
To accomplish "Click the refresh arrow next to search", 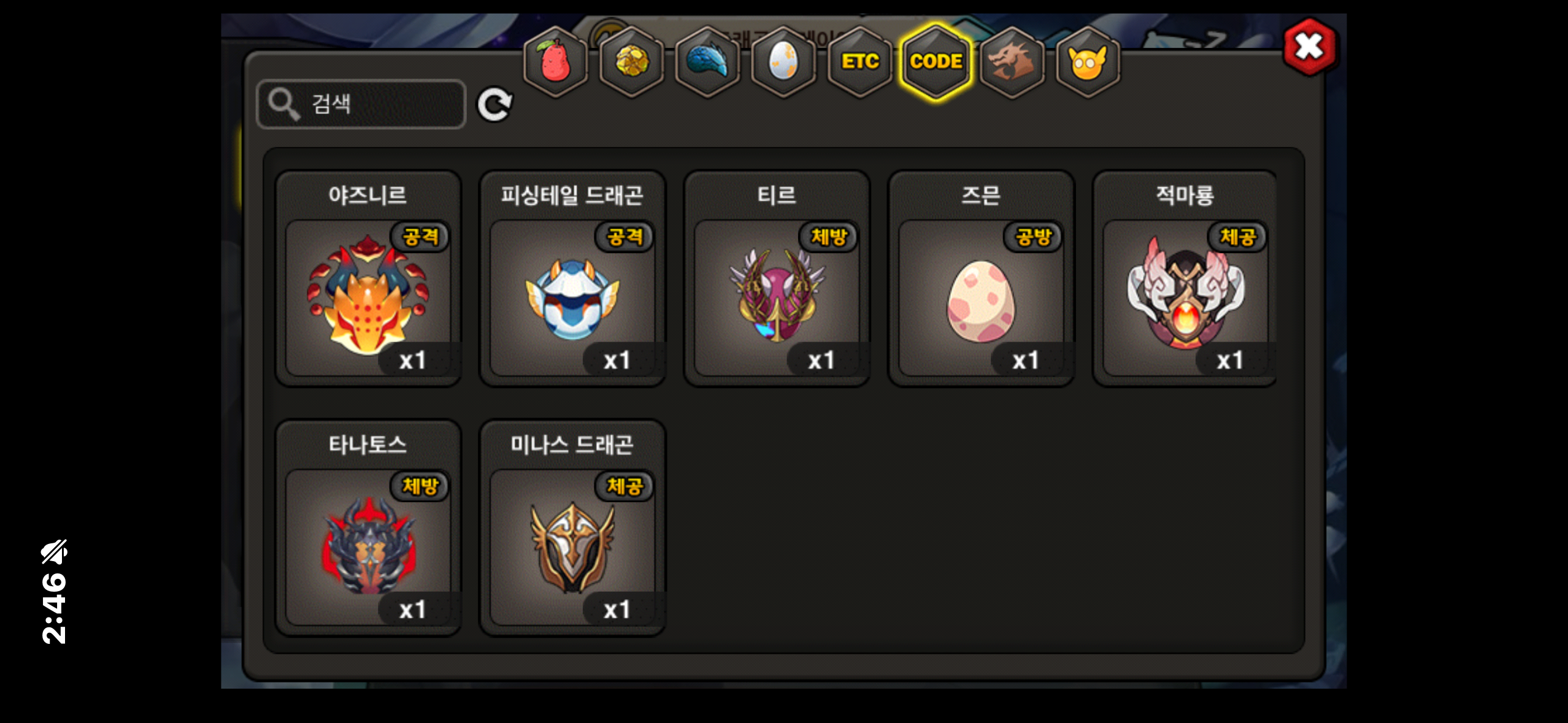I will (x=495, y=104).
